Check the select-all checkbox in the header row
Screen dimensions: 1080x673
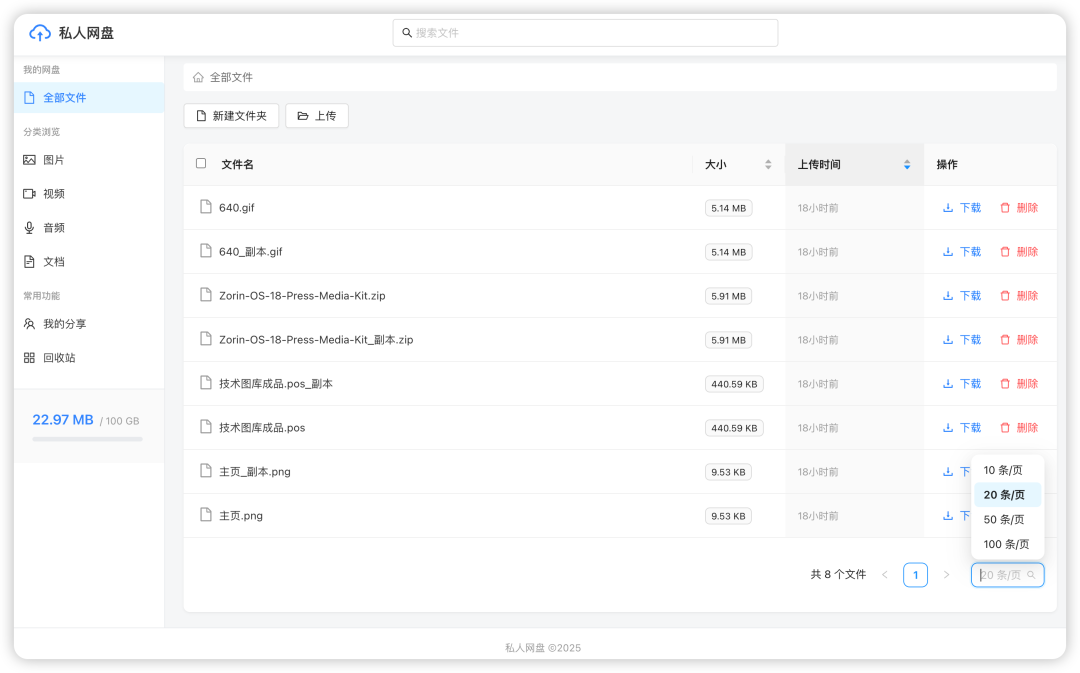click(x=201, y=163)
